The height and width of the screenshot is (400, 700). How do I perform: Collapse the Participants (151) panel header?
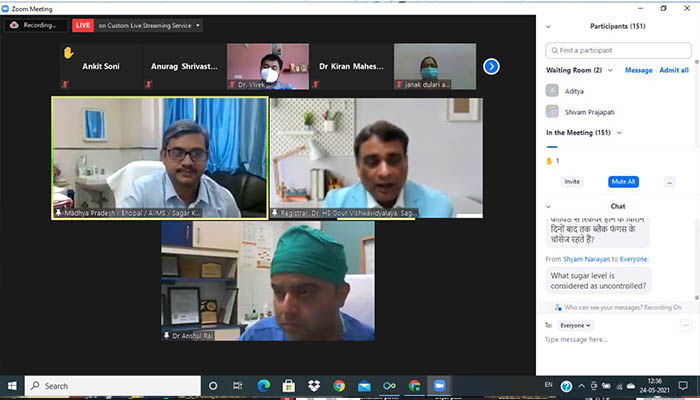tap(548, 26)
